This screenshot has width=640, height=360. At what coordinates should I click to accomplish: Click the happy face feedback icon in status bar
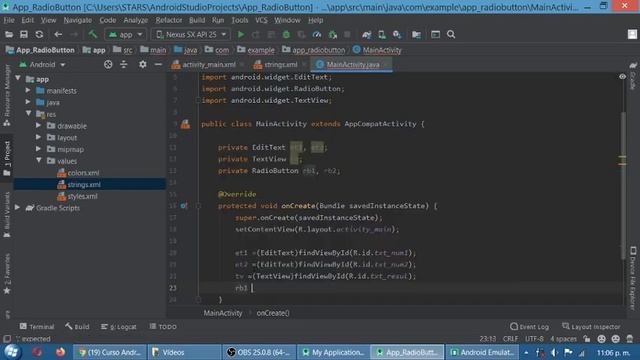(x=601, y=339)
